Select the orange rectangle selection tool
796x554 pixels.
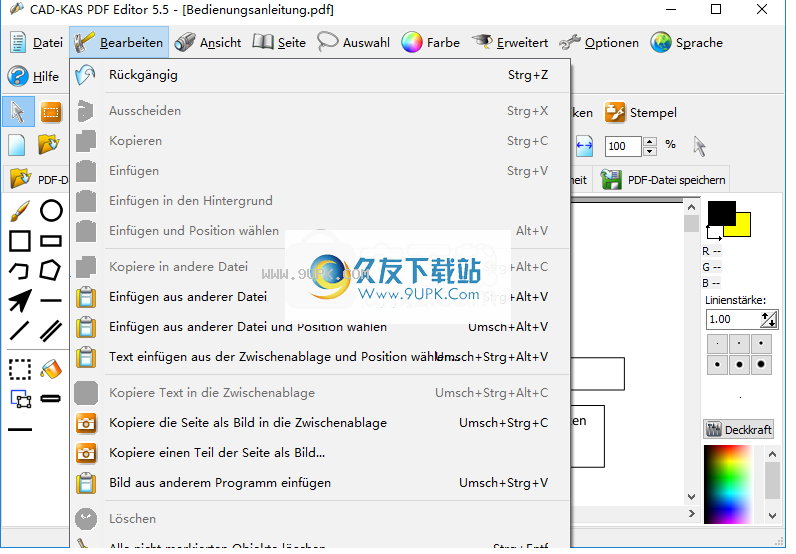coord(51,112)
